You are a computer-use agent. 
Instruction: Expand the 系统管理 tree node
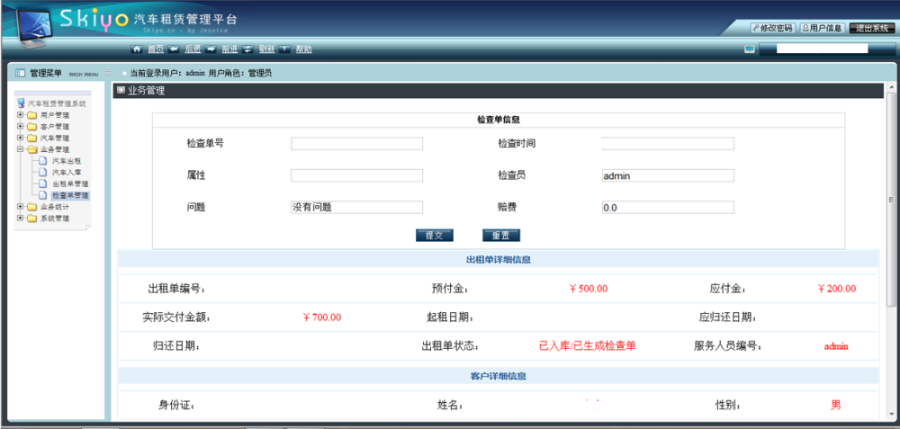pyautogui.click(x=20, y=218)
